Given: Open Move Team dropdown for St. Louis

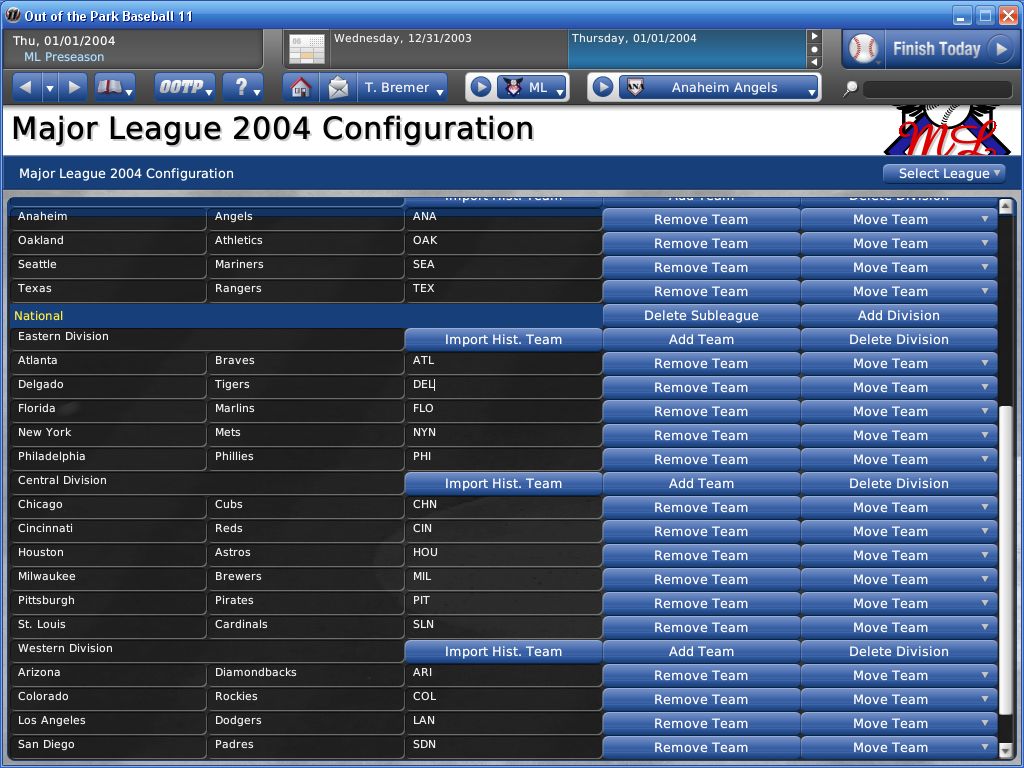Looking at the screenshot, I should click(899, 628).
